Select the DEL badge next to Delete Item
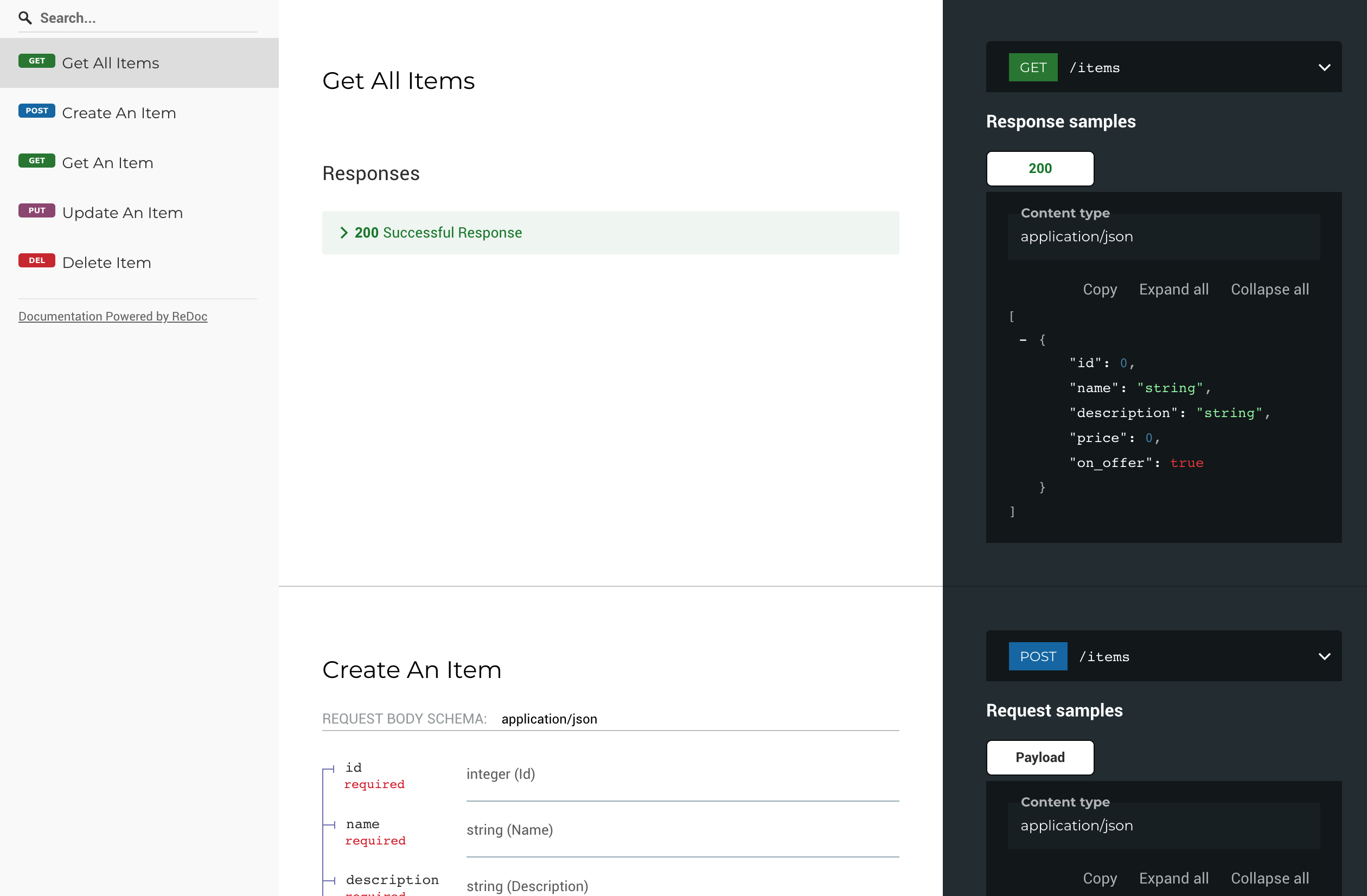This screenshot has height=896, width=1367. pos(36,260)
